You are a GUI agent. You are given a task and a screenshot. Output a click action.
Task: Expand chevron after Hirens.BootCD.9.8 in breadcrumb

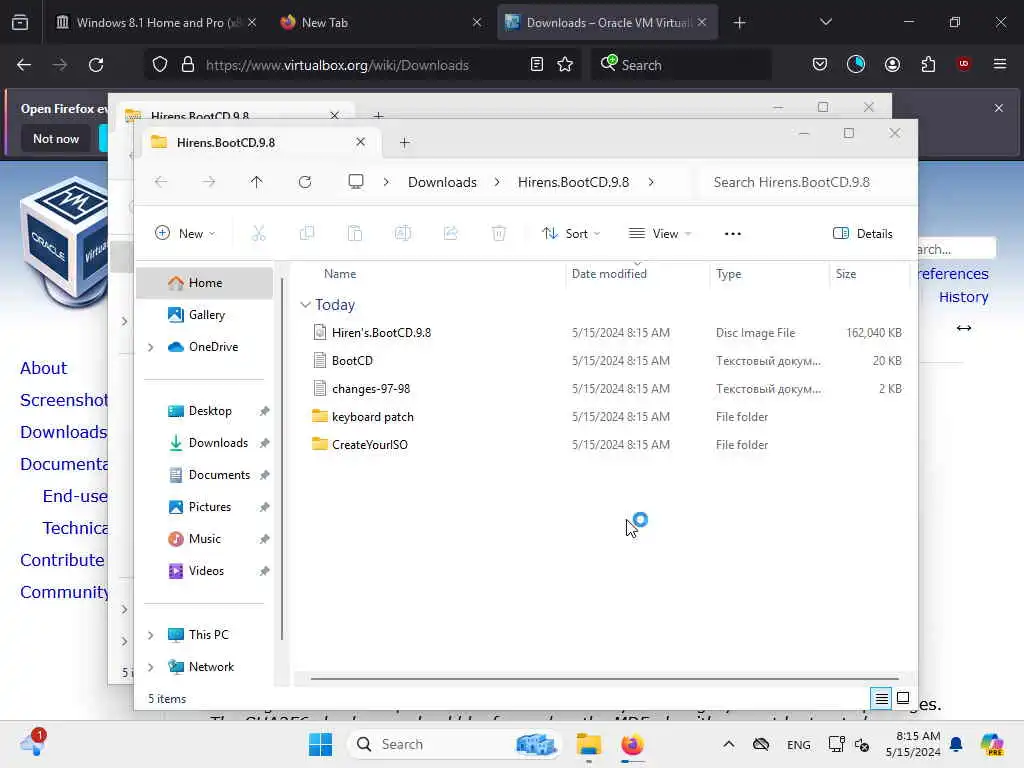tap(651, 182)
